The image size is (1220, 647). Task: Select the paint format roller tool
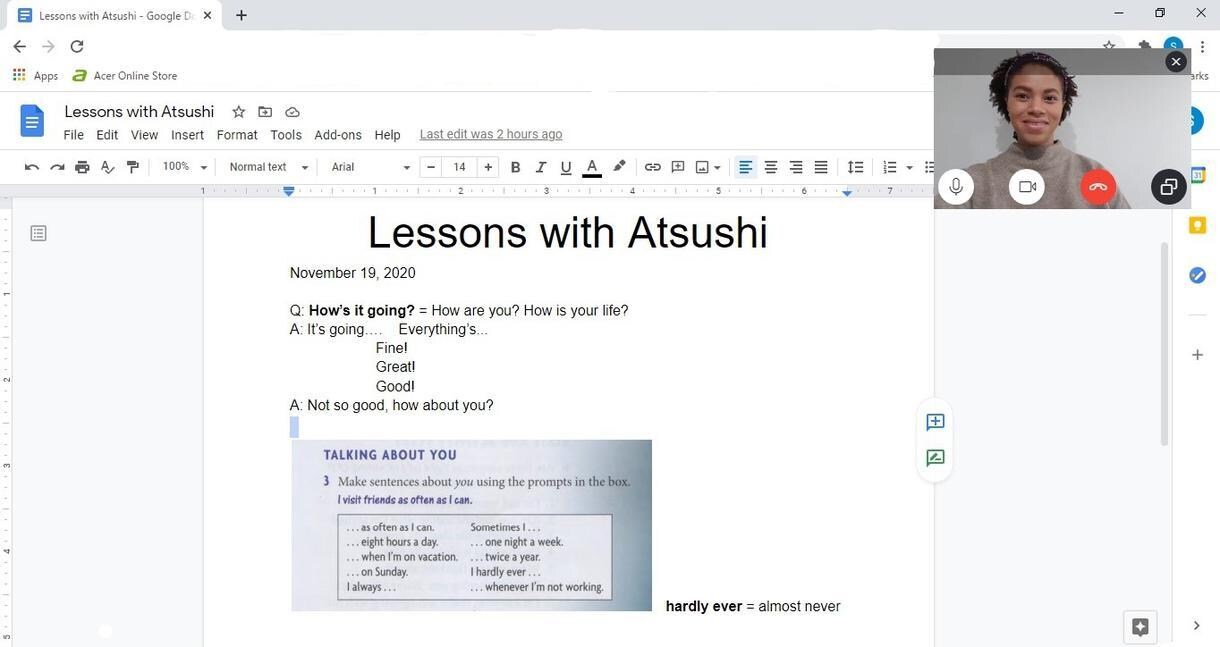[133, 167]
